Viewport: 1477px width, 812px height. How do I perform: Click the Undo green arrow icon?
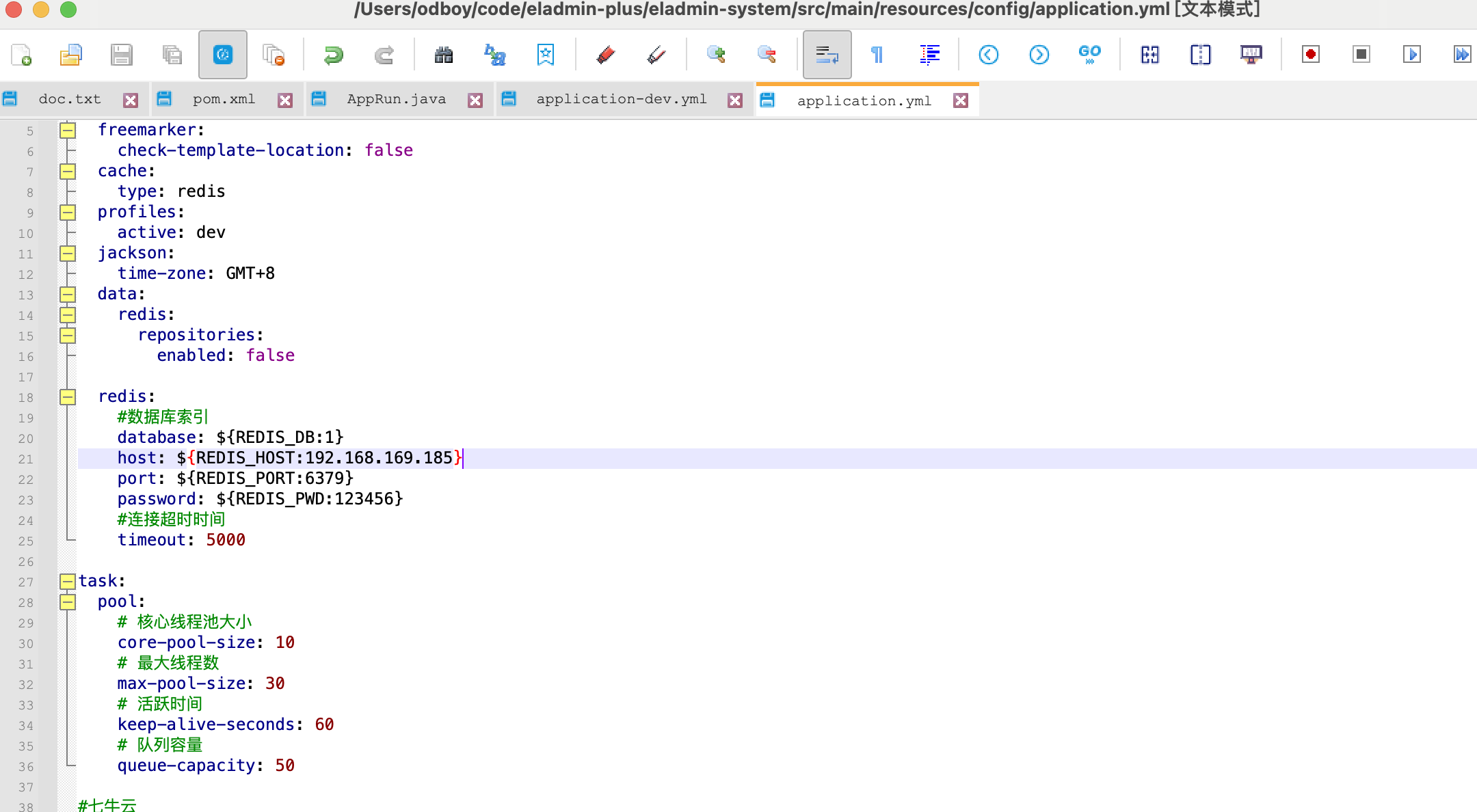tap(334, 55)
